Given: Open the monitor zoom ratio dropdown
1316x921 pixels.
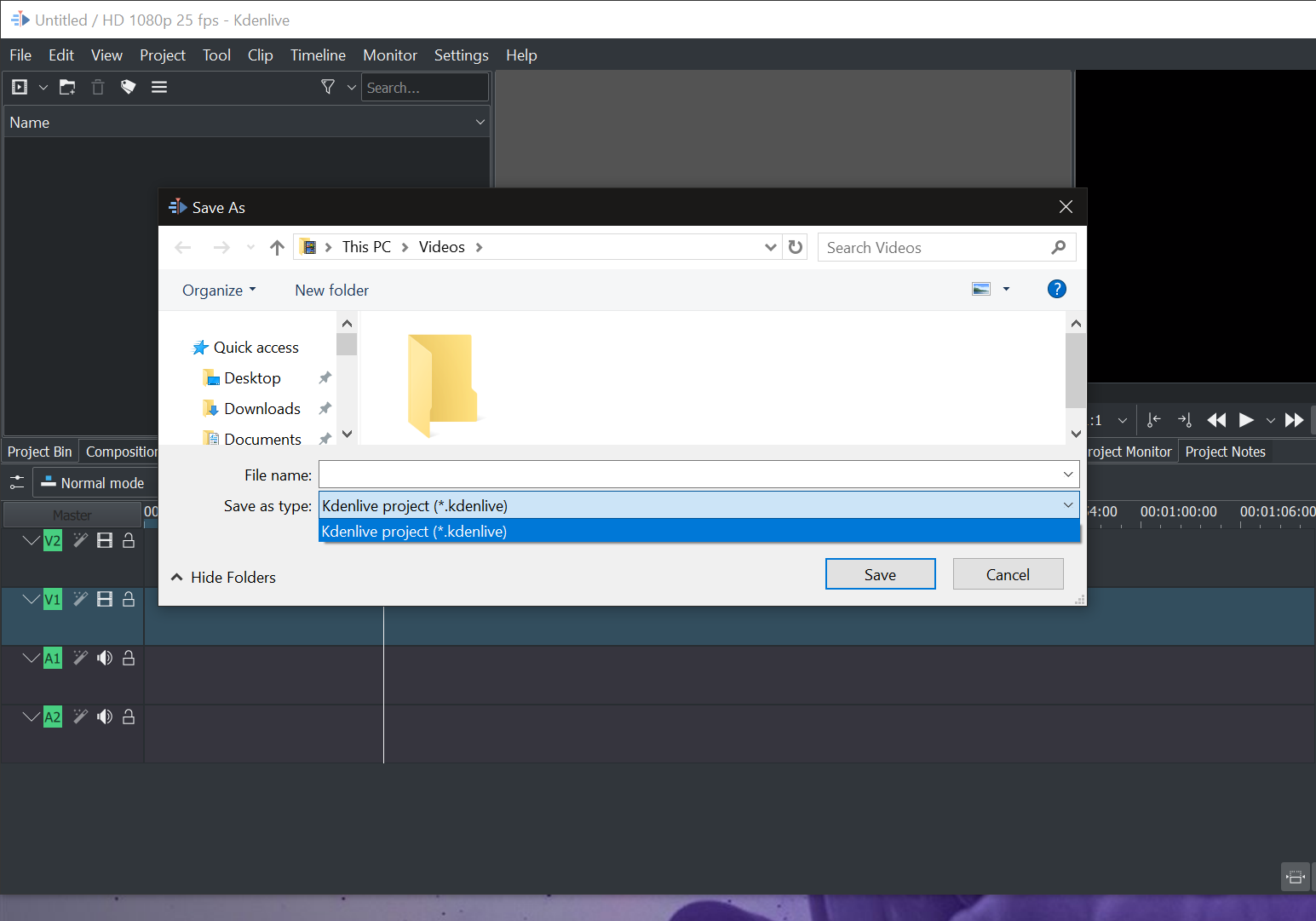Looking at the screenshot, I should click(x=1123, y=420).
